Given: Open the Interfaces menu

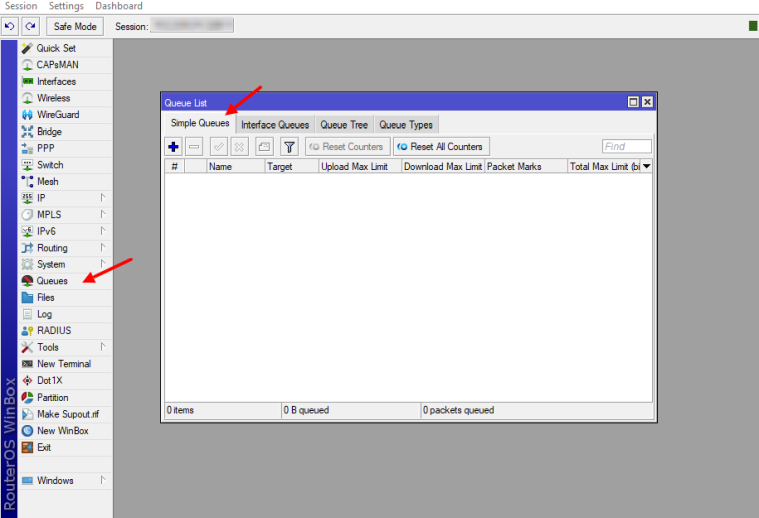Looking at the screenshot, I should [65, 81].
